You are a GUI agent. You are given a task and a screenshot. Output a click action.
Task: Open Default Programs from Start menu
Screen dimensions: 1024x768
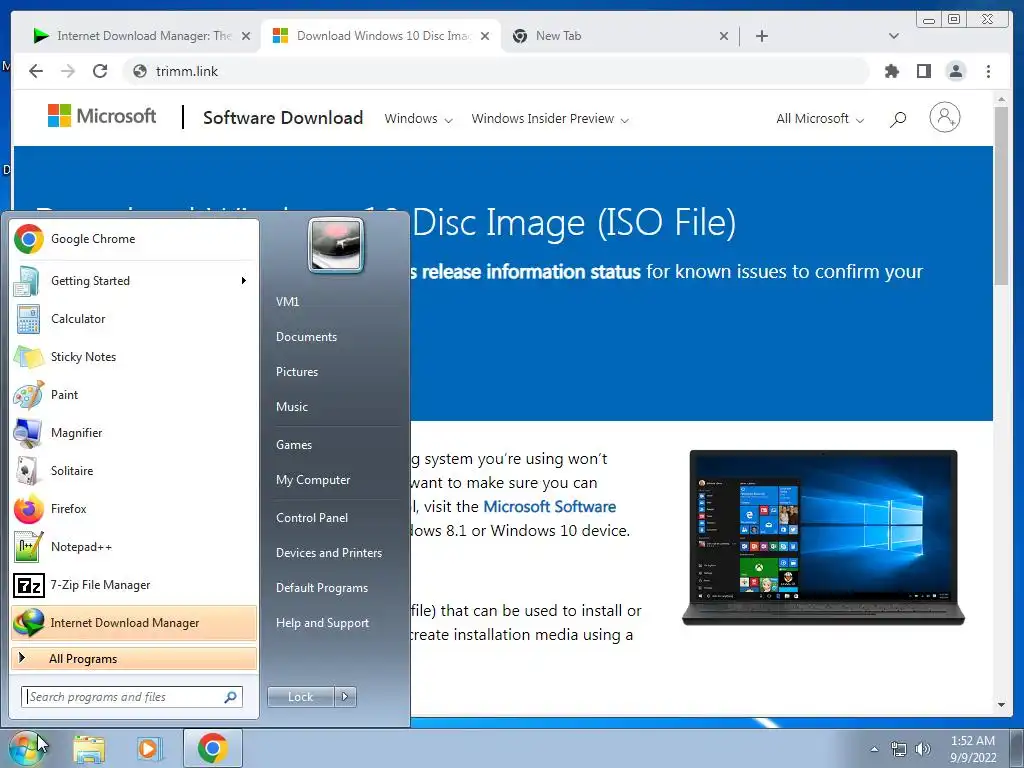pyautogui.click(x=334, y=588)
